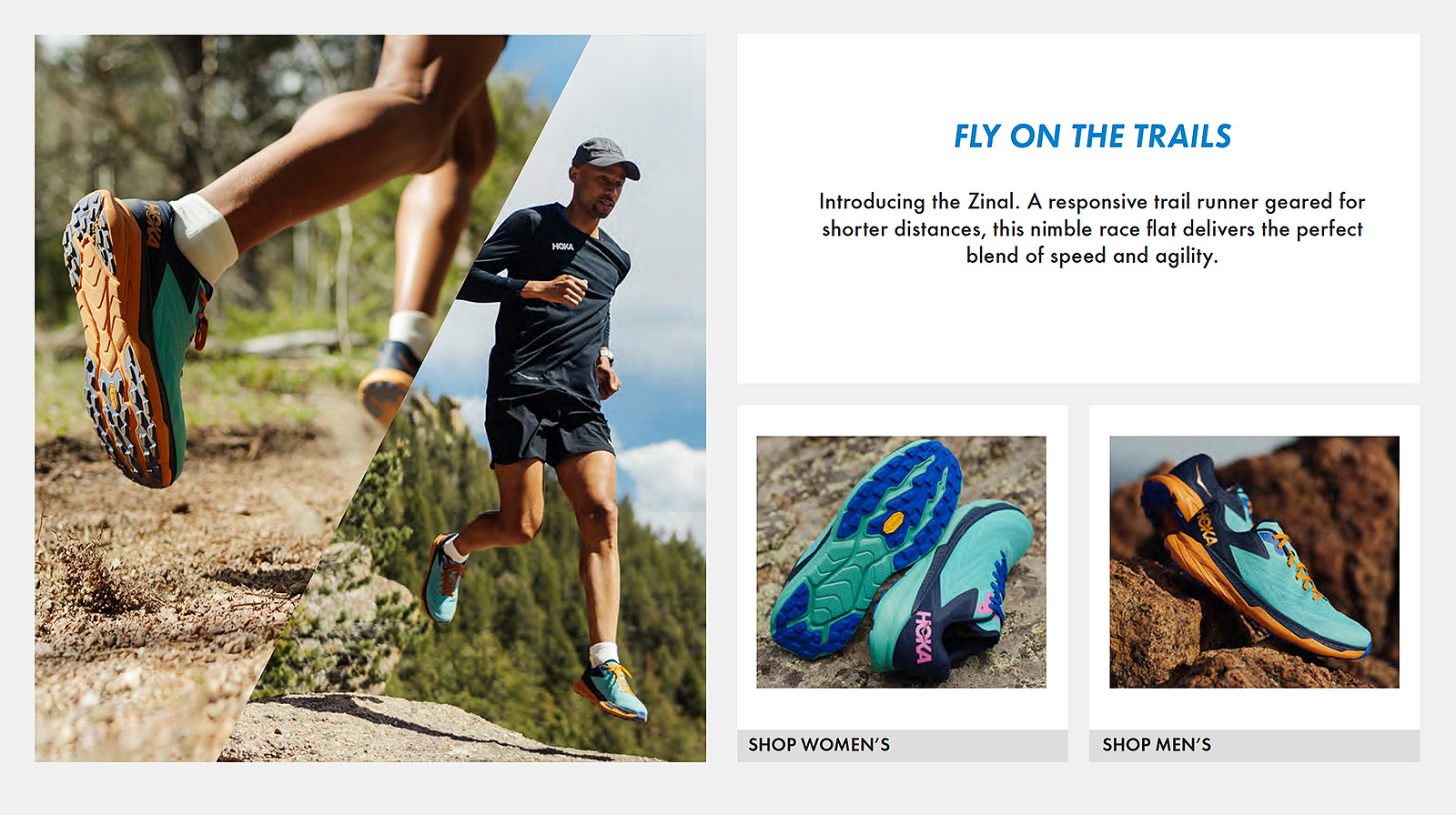This screenshot has height=815, width=1456.
Task: Click the yellow Vibram logo on the sole
Action: click(x=893, y=523)
